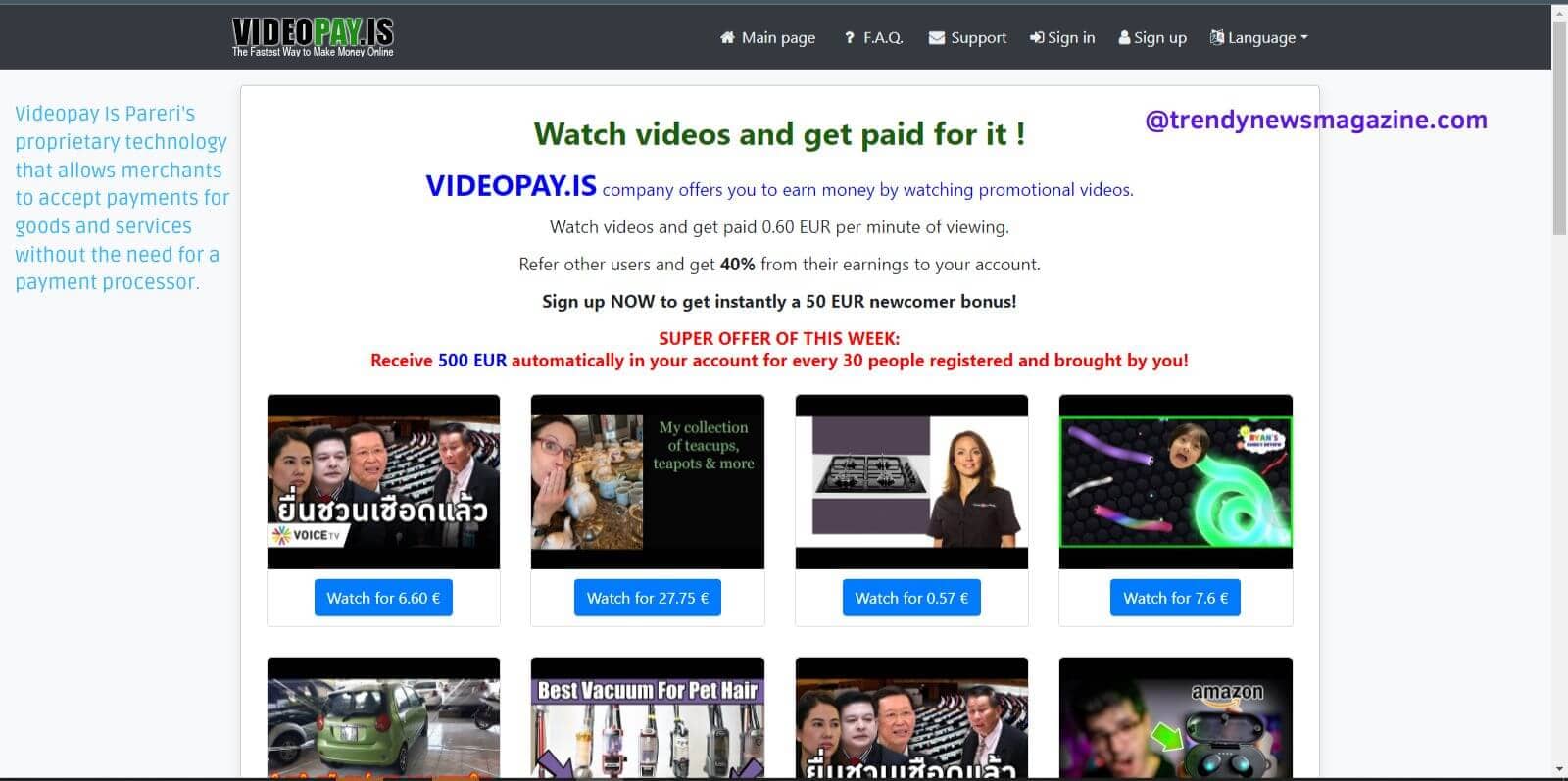Screen dimensions: 1568x781
Task: Click the scrollbar up arrow
Action: coord(1559,12)
